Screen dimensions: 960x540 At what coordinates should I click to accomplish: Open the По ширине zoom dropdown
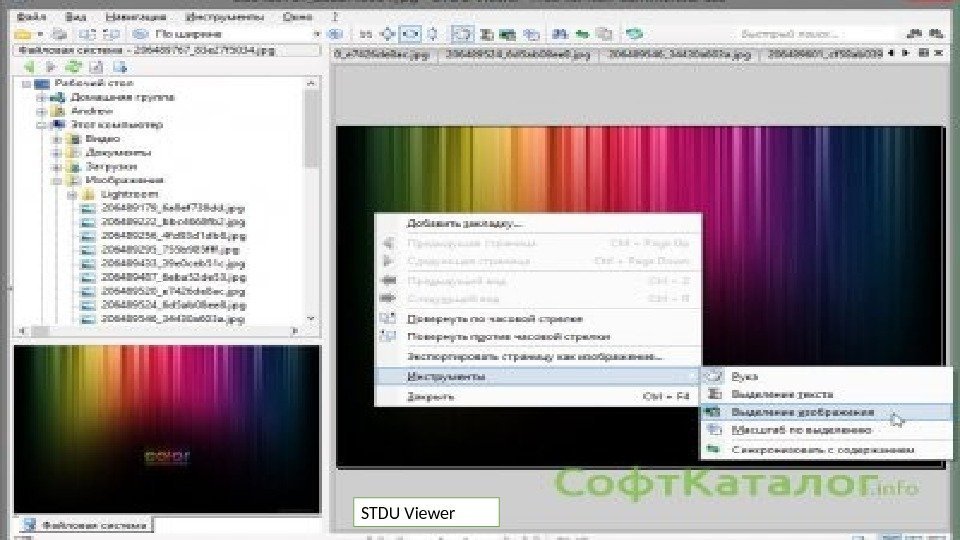[x=317, y=34]
